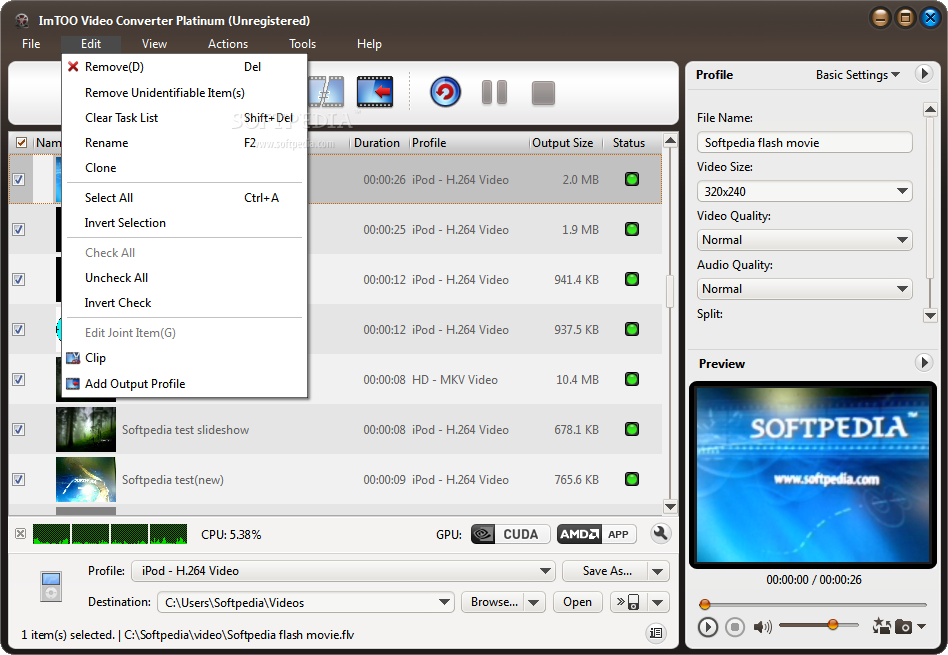Image resolution: width=948 pixels, height=655 pixels.
Task: Sort by the Output Size column header
Action: (562, 143)
